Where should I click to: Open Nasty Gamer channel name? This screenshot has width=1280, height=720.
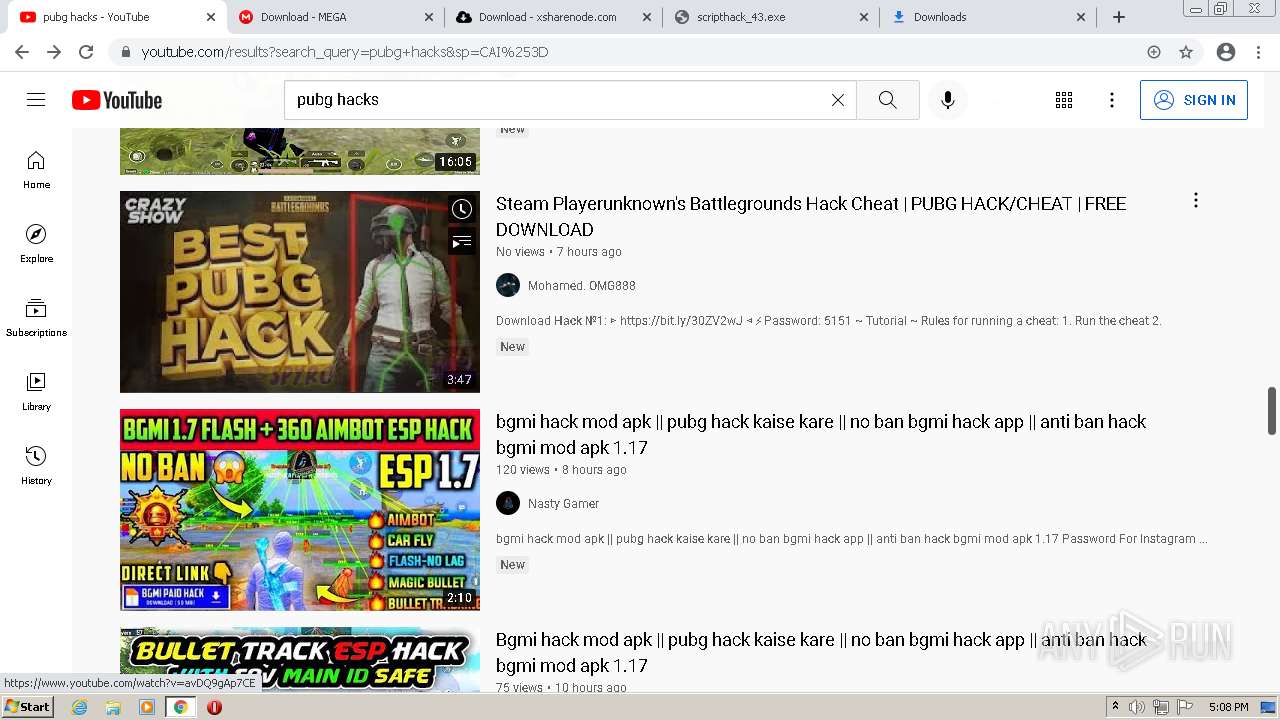(563, 503)
